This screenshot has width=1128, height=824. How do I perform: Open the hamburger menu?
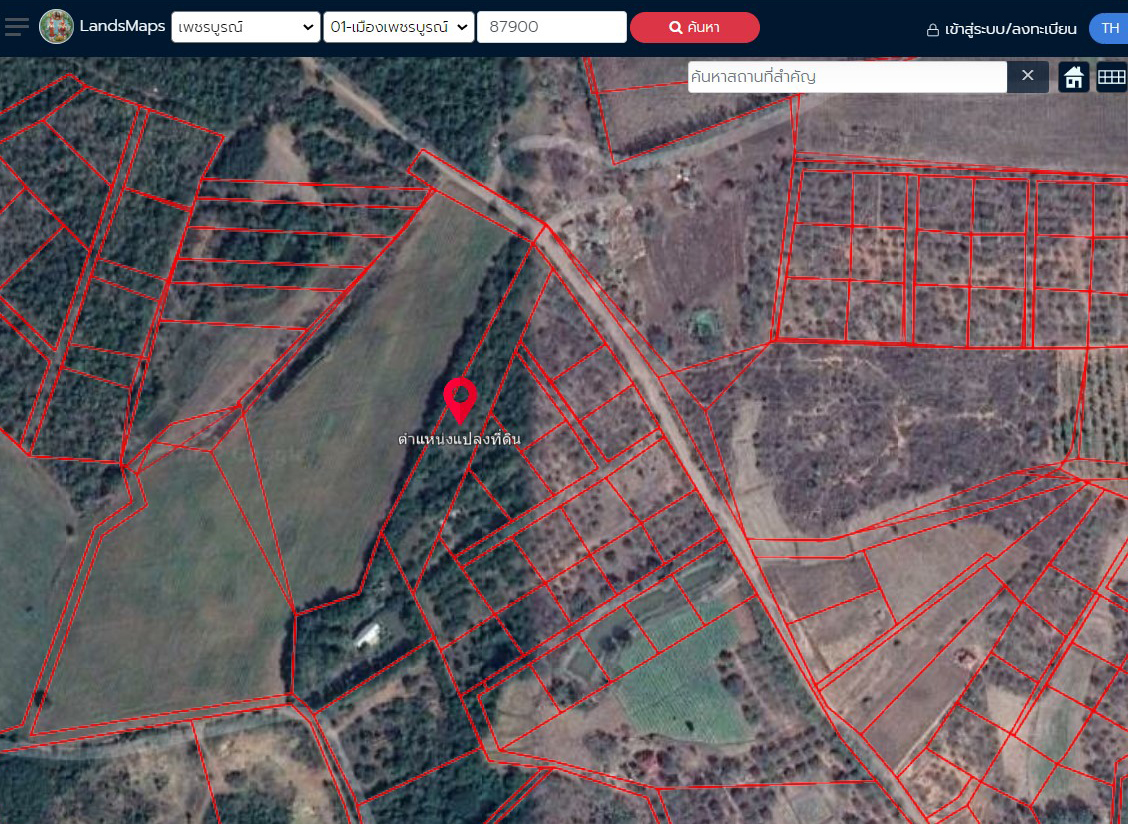coord(16,27)
